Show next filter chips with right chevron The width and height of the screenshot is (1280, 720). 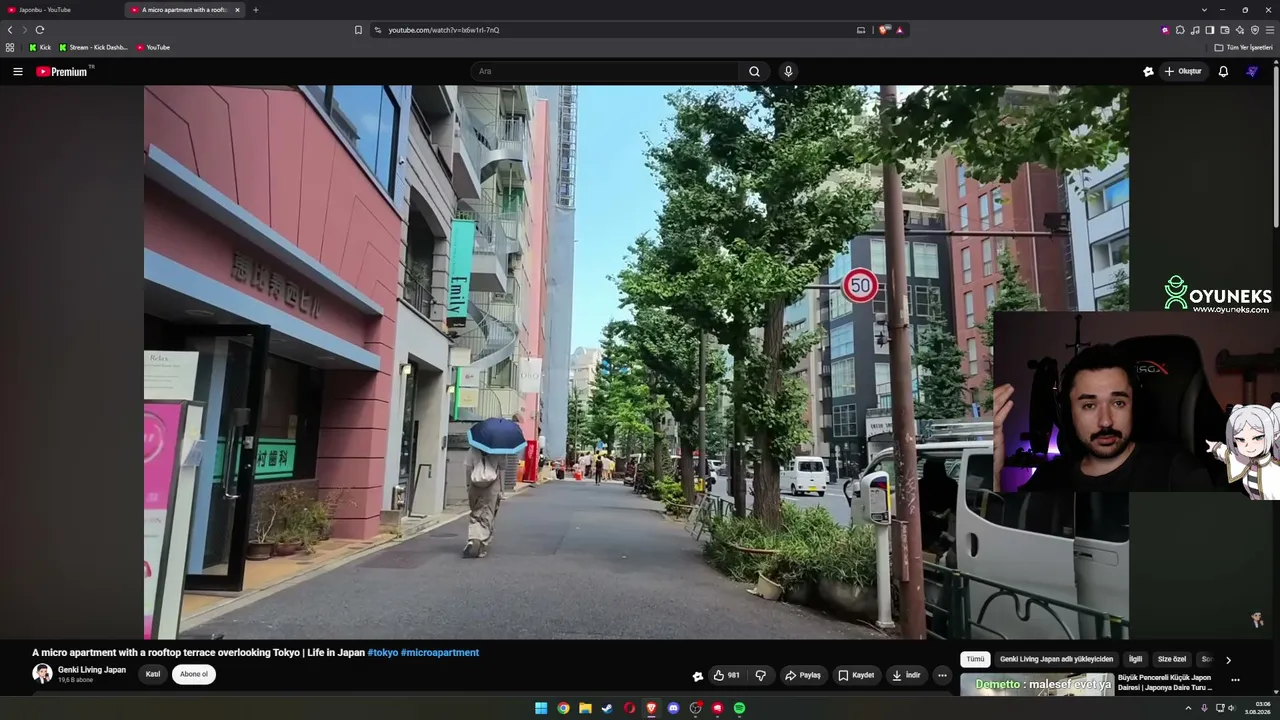coord(1228,660)
